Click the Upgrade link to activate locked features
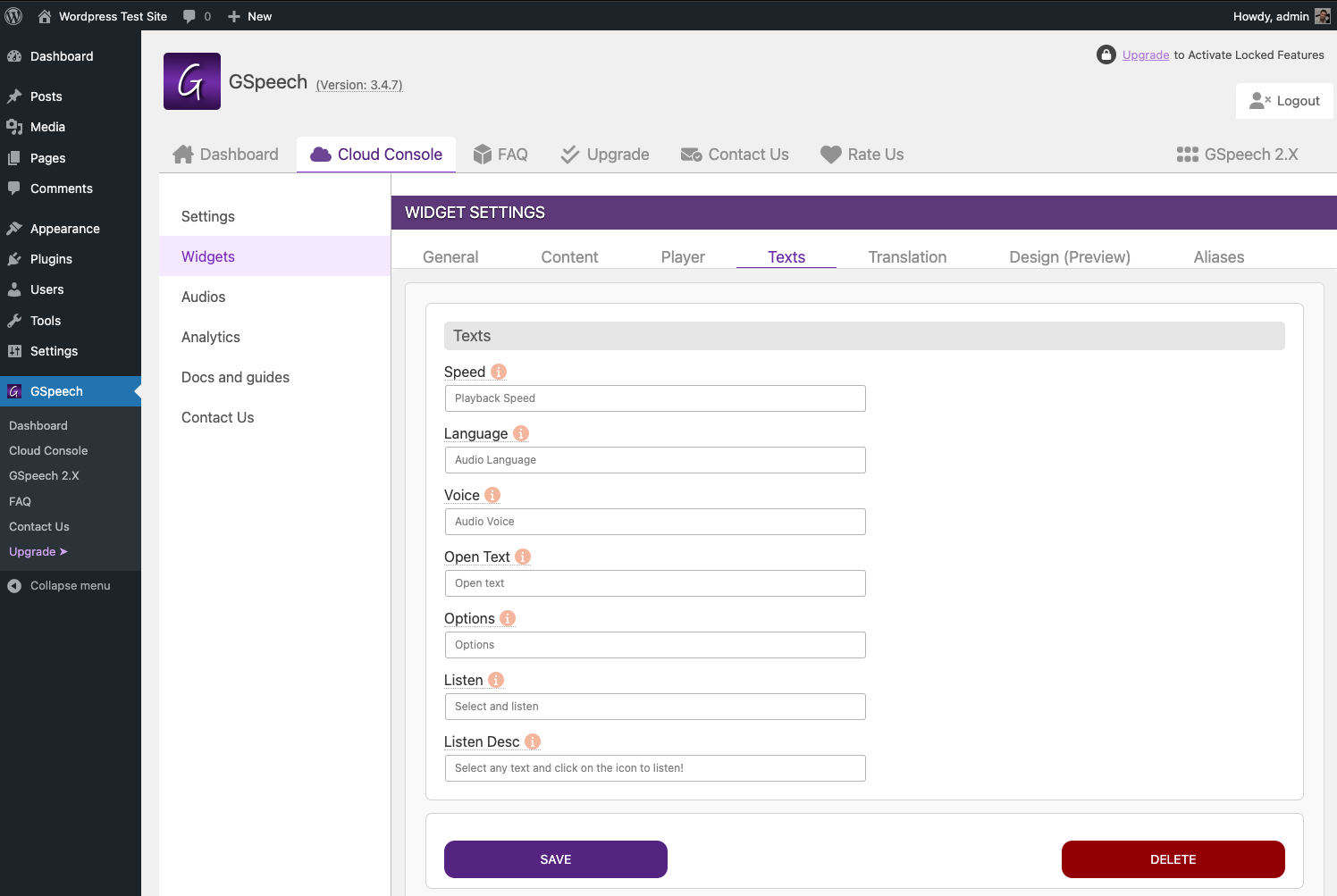The image size is (1337, 896). click(1146, 54)
